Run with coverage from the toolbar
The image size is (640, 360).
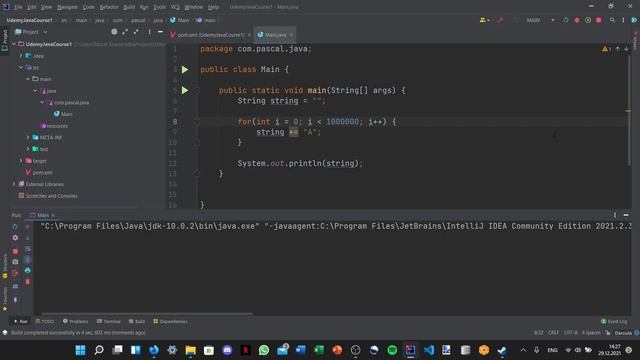588,20
